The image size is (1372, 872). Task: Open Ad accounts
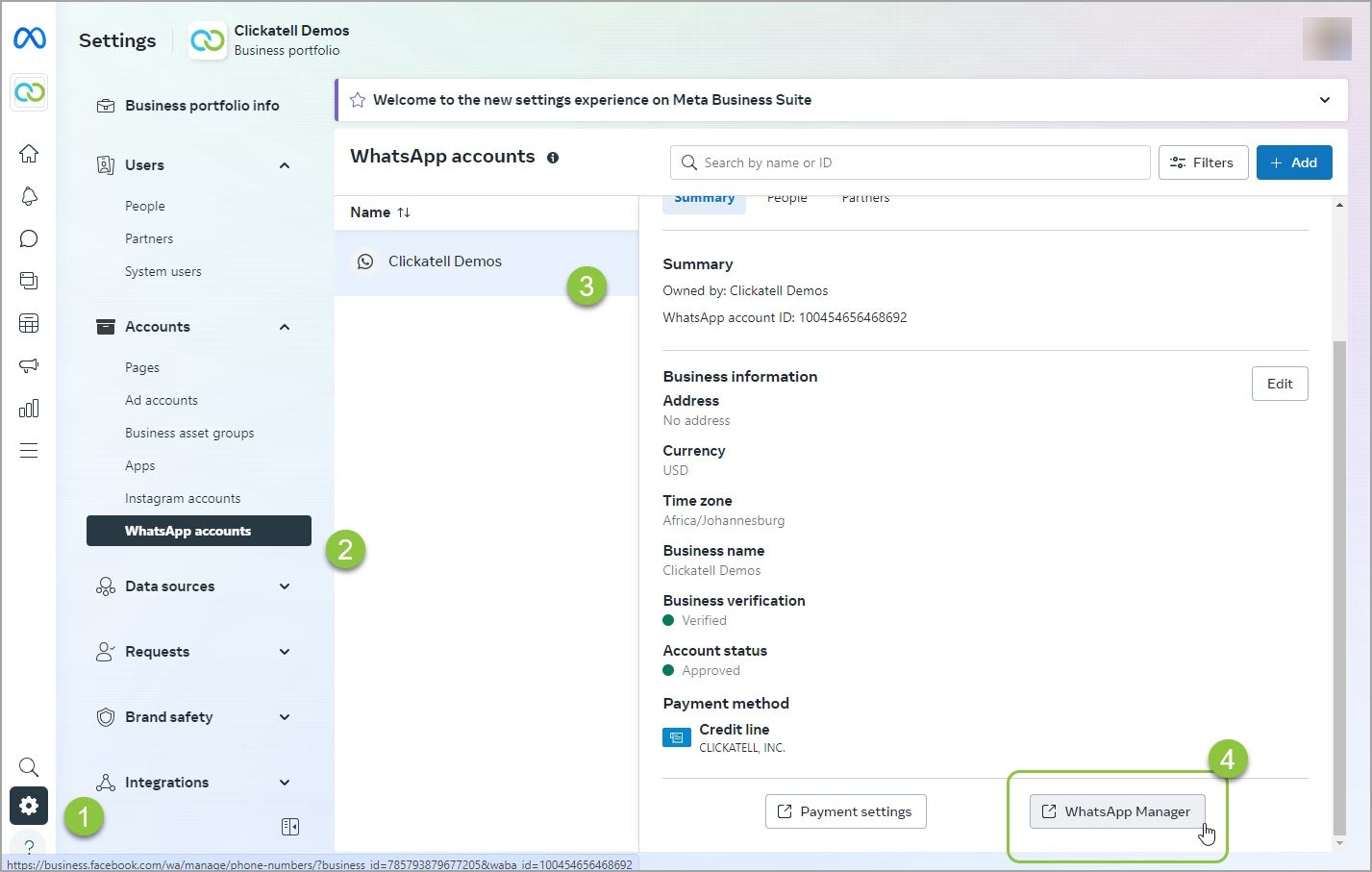point(162,400)
